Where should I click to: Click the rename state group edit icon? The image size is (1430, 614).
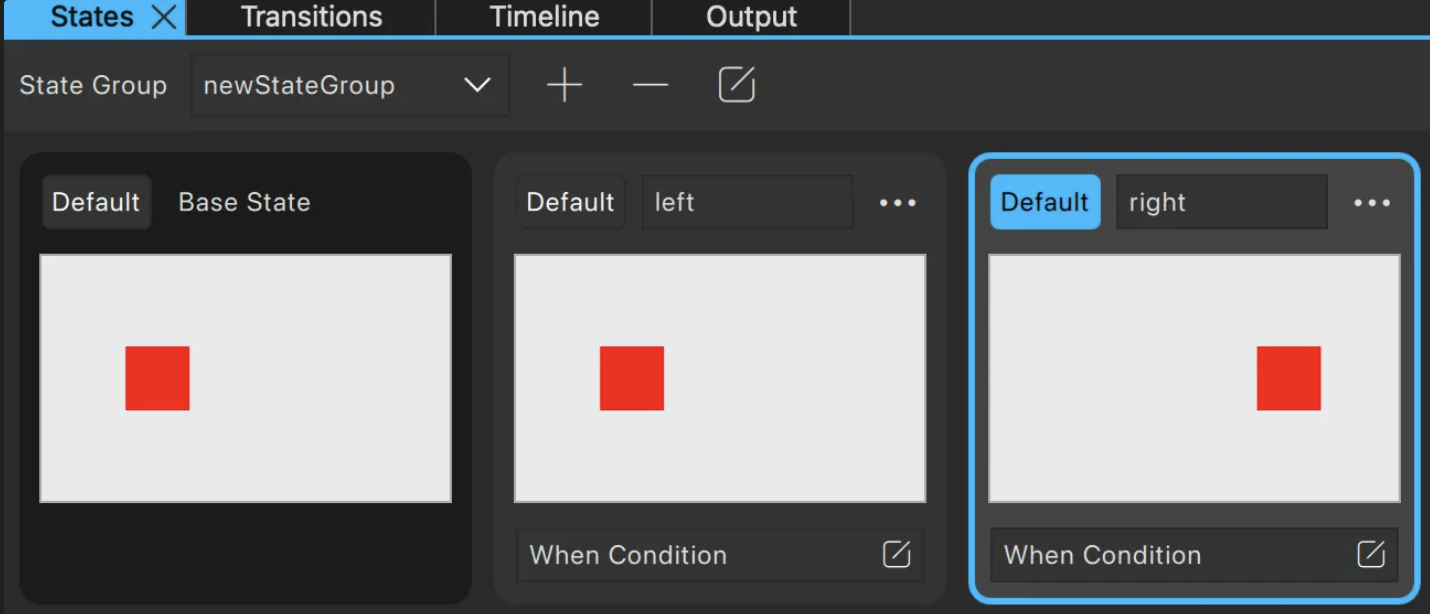(737, 85)
